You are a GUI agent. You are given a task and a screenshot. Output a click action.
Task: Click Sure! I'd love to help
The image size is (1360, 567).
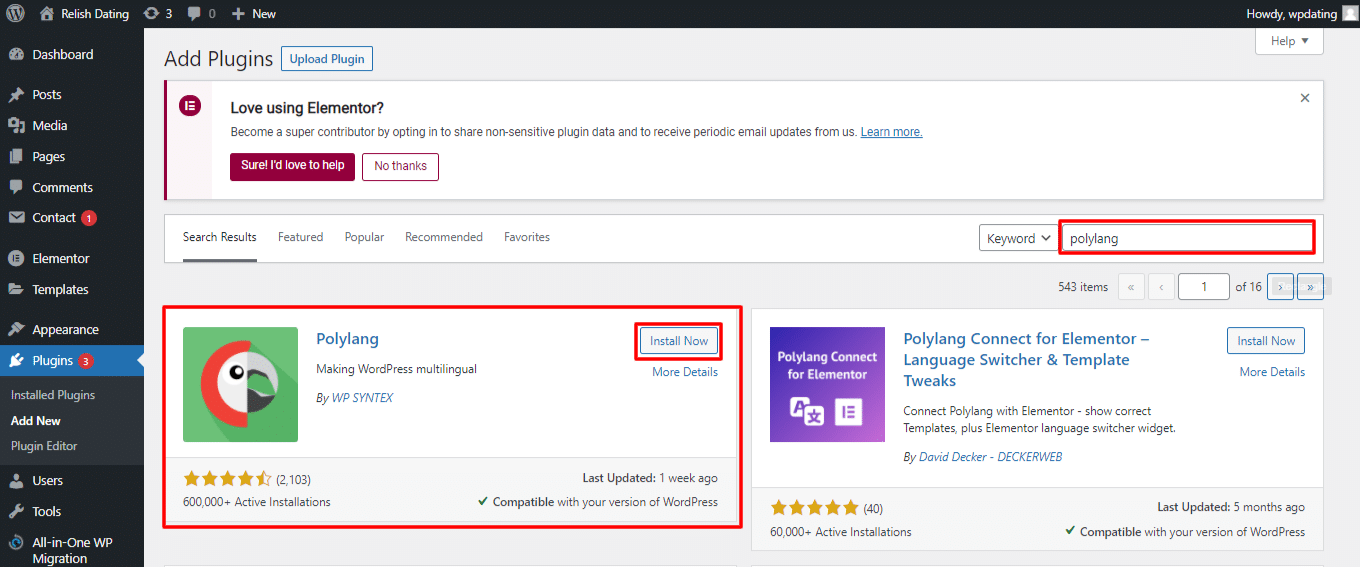point(292,166)
